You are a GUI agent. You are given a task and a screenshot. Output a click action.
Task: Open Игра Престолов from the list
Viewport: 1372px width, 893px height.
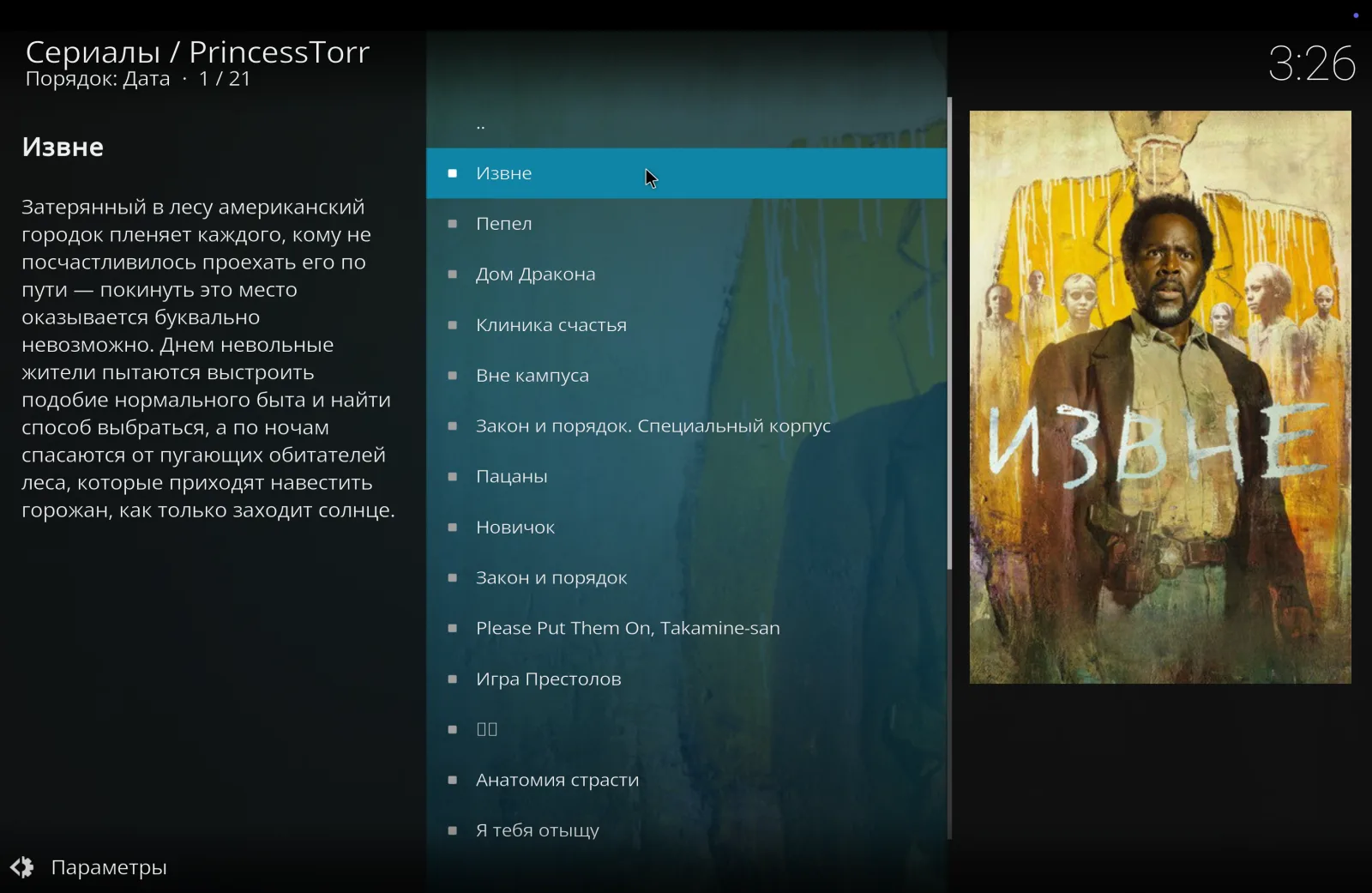coord(686,679)
